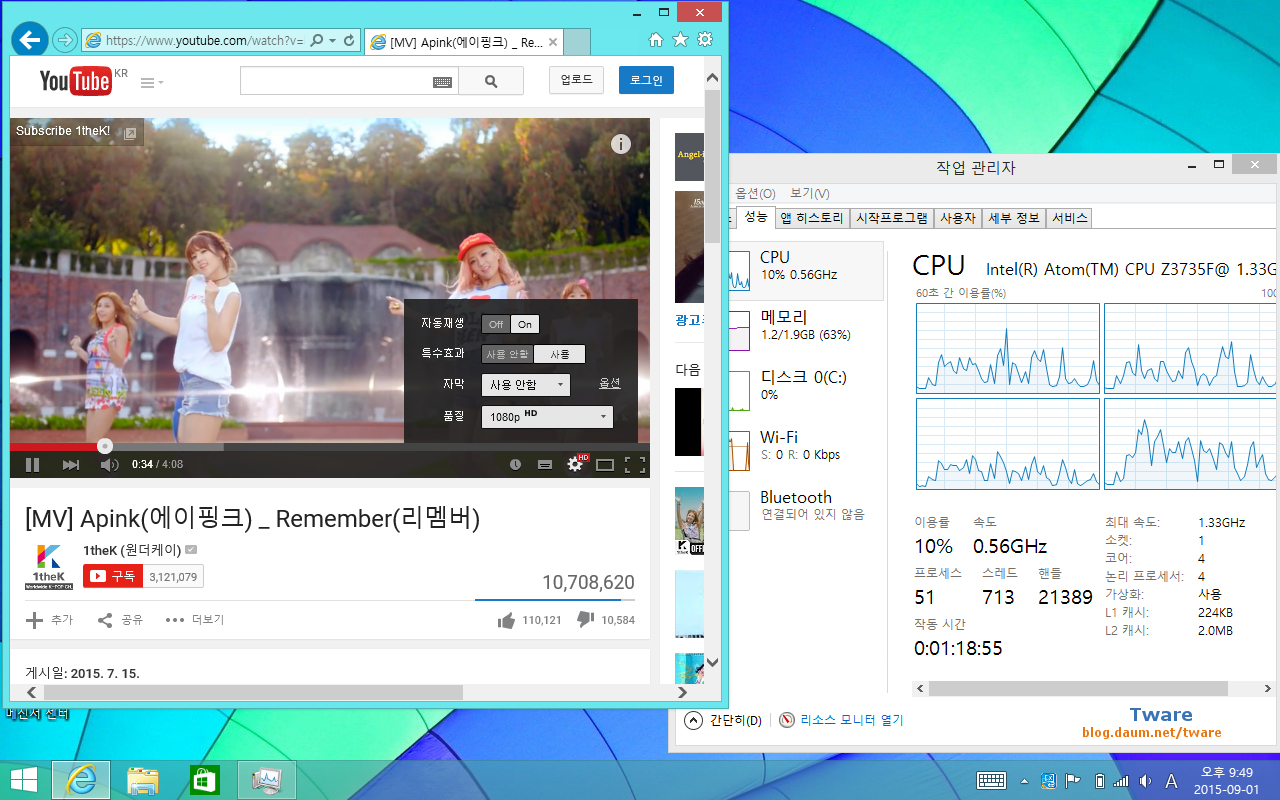This screenshot has width=1280, height=800.
Task: Click the YouTube search magnifier button
Action: click(491, 81)
